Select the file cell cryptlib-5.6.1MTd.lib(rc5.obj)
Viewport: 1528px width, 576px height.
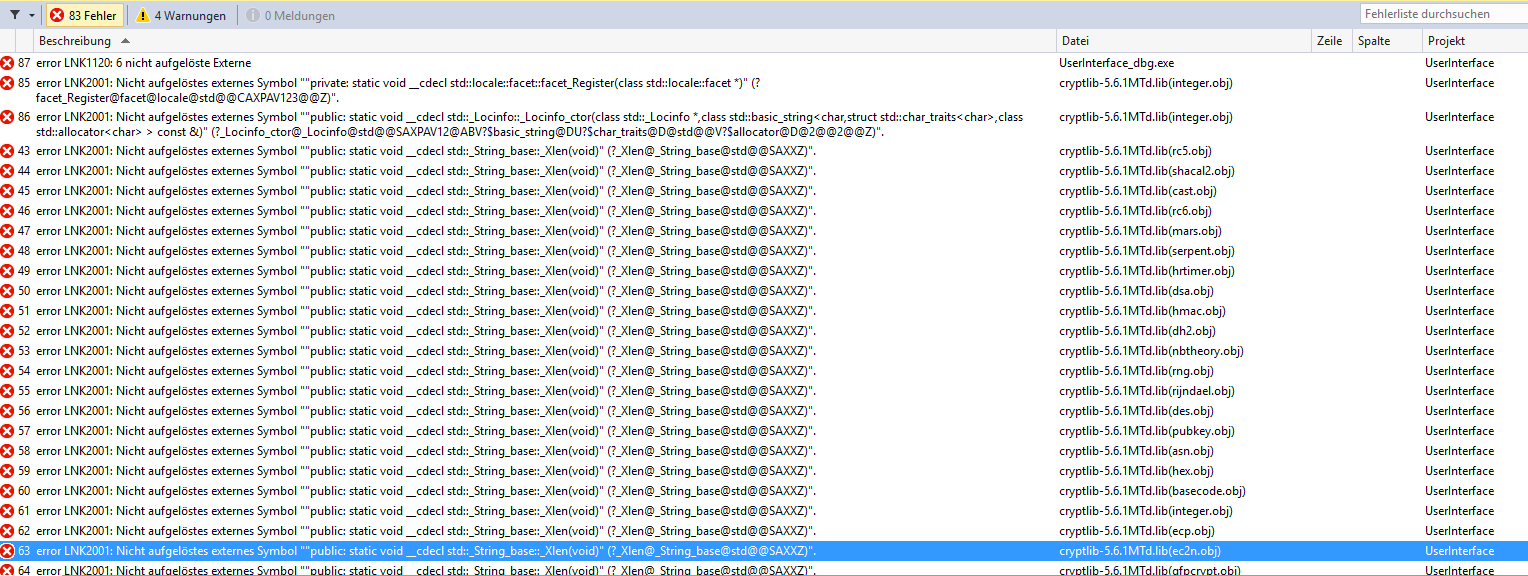(1135, 151)
